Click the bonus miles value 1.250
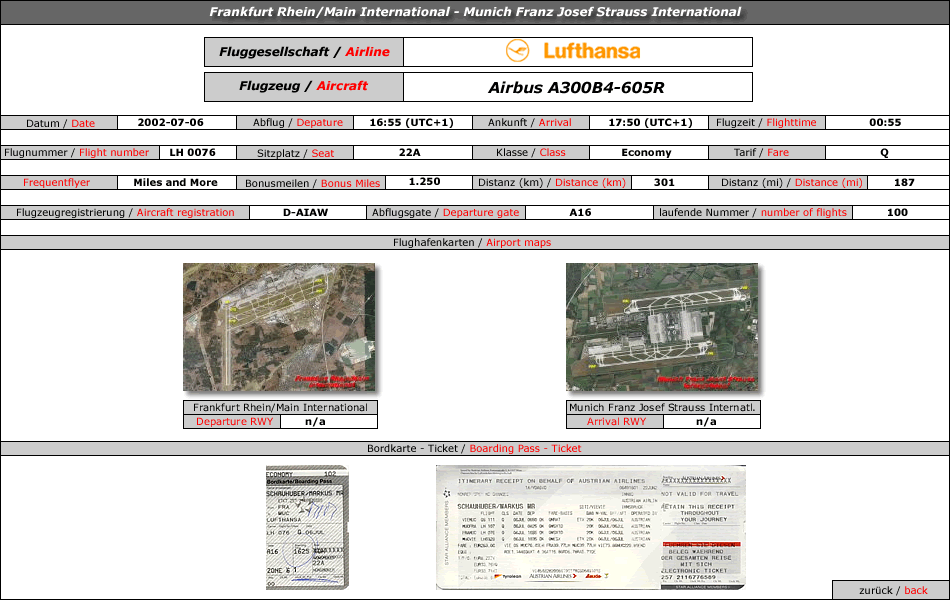This screenshot has width=950, height=600. point(424,182)
